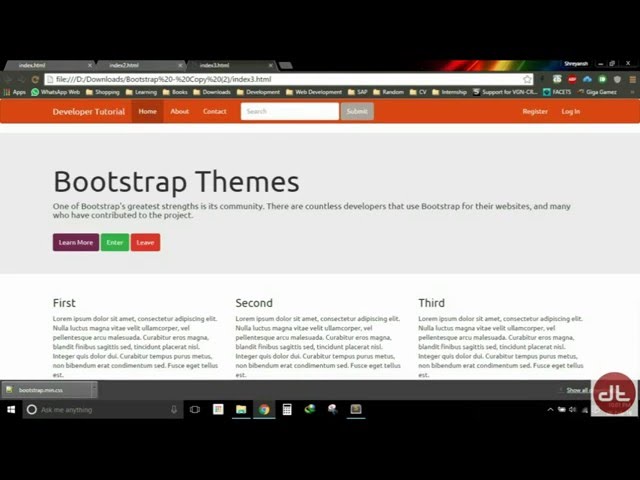Open File Explorer from the taskbar
The image size is (640, 480).
[241, 409]
